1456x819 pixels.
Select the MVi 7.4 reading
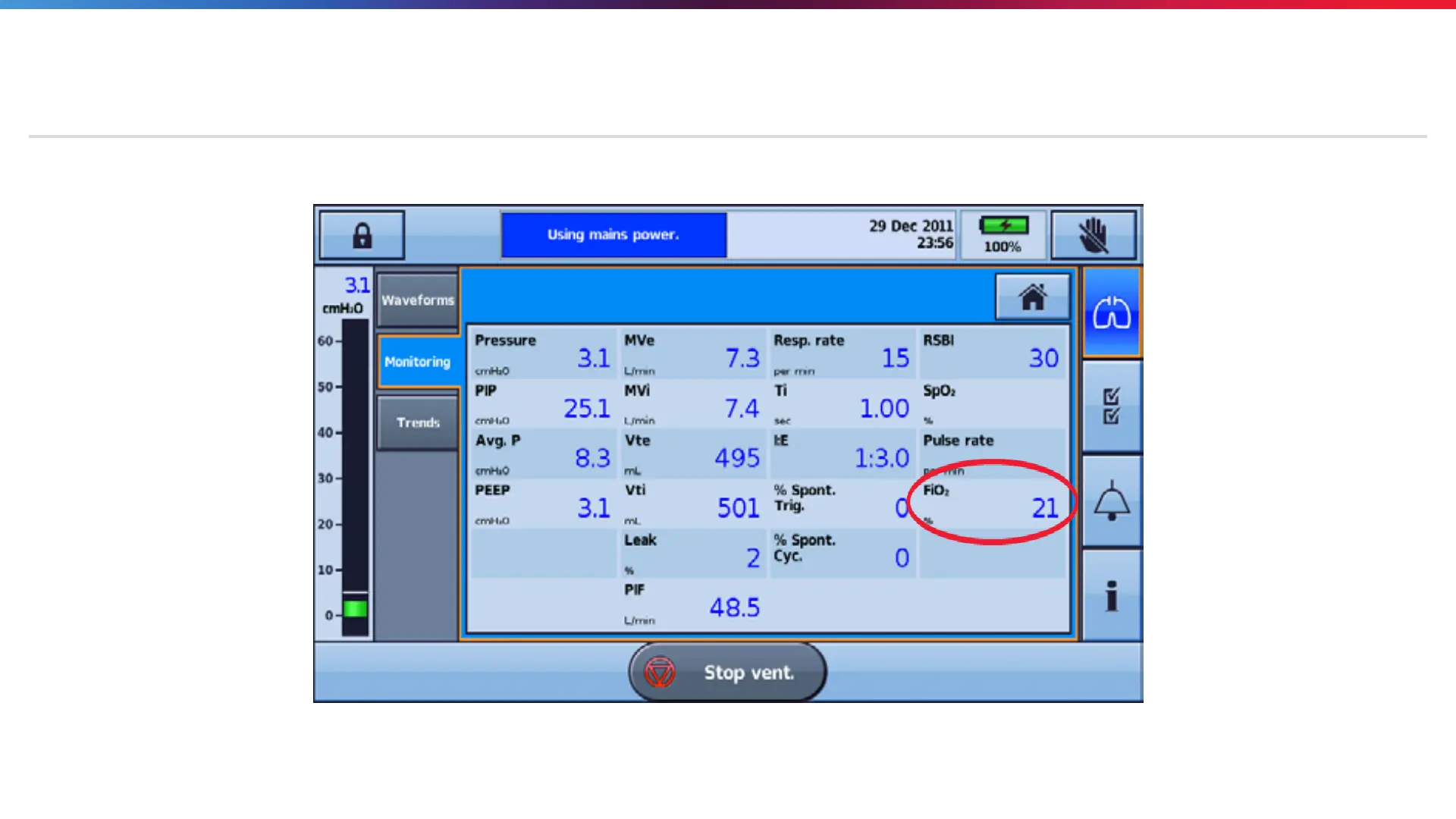pyautogui.click(x=692, y=404)
